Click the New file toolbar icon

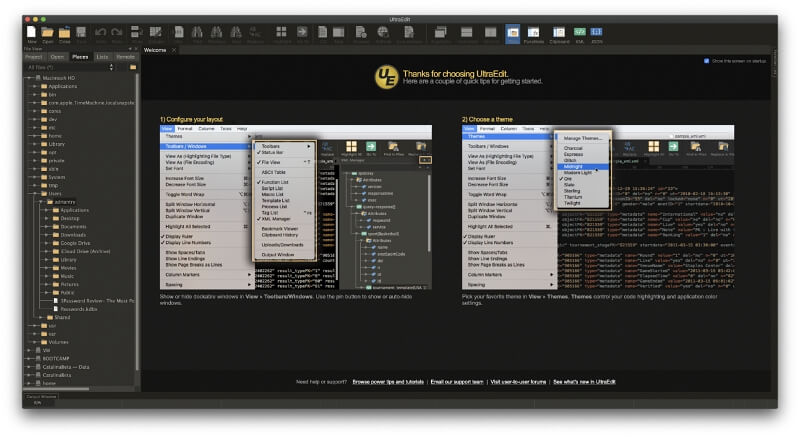pos(32,32)
